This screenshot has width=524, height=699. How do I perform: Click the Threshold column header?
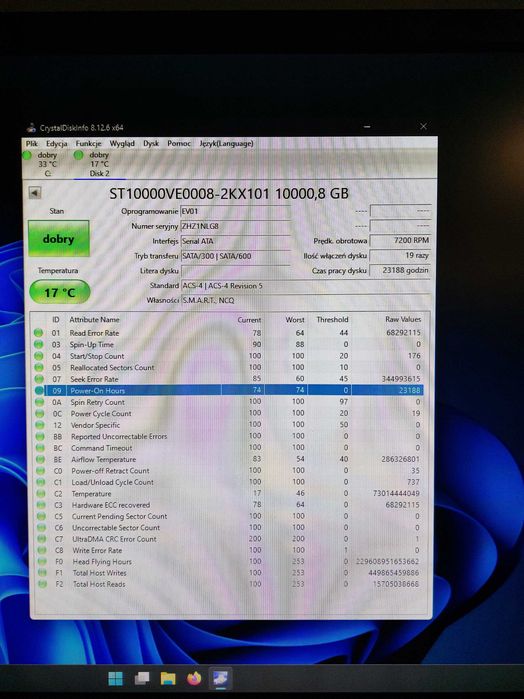332,320
